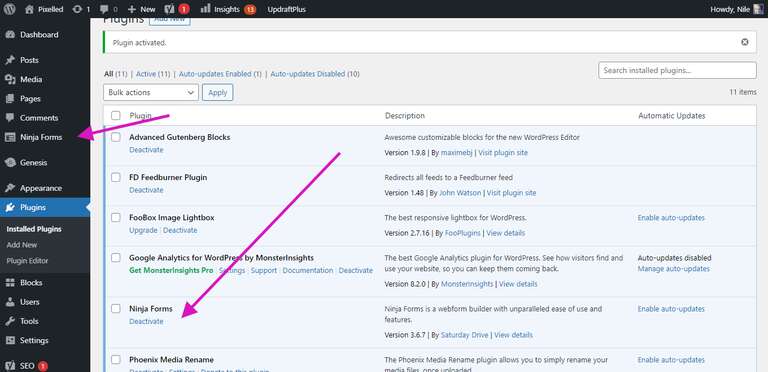
Task: Click the updates circular arrows icon
Action: click(77, 9)
